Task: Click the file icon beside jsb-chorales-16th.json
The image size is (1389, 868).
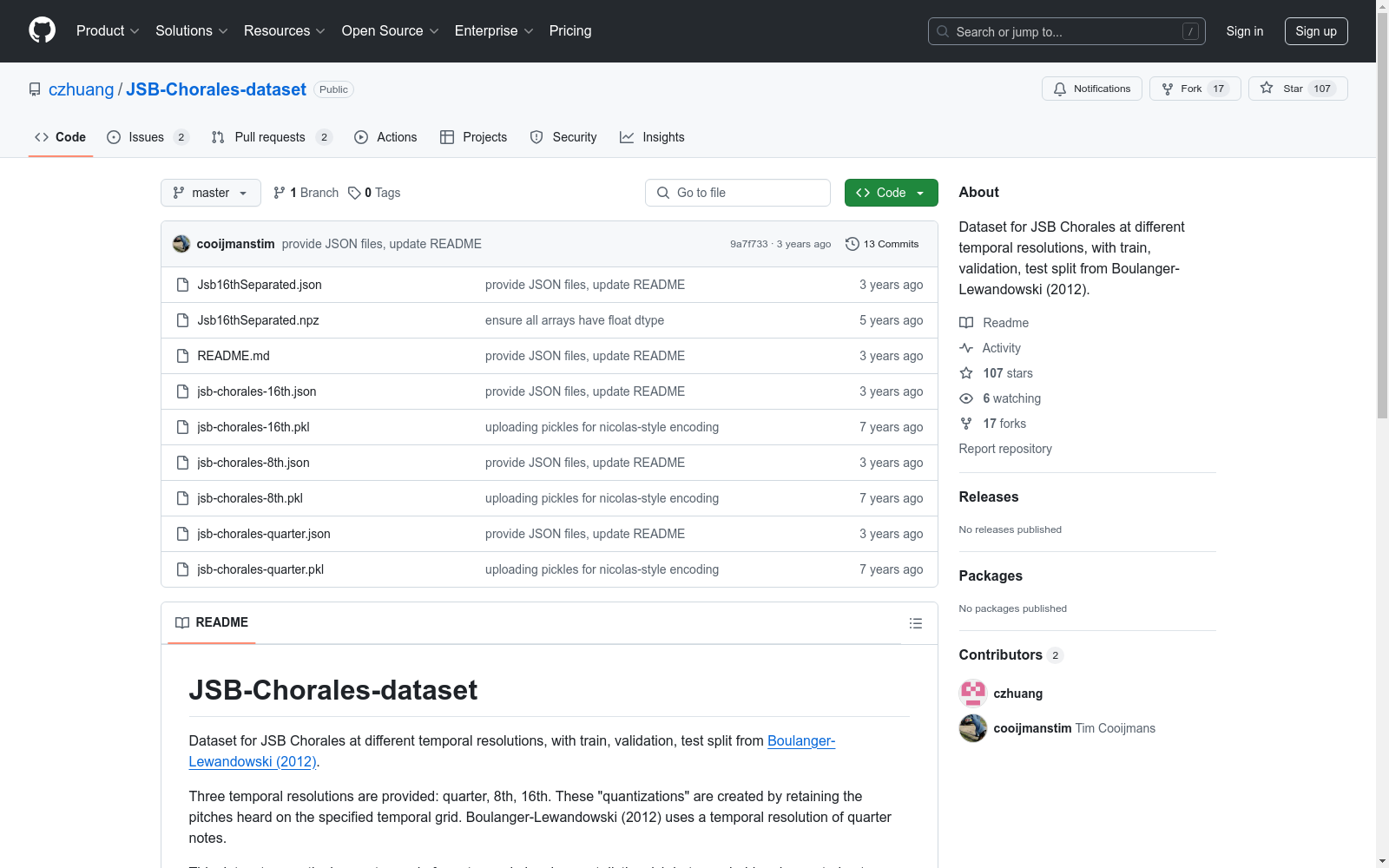Action: 182,391
